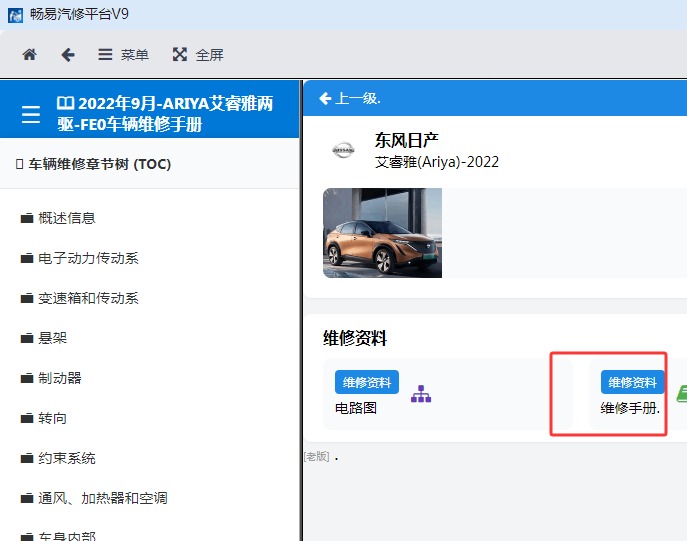Click the home icon in toolbar

29,55
